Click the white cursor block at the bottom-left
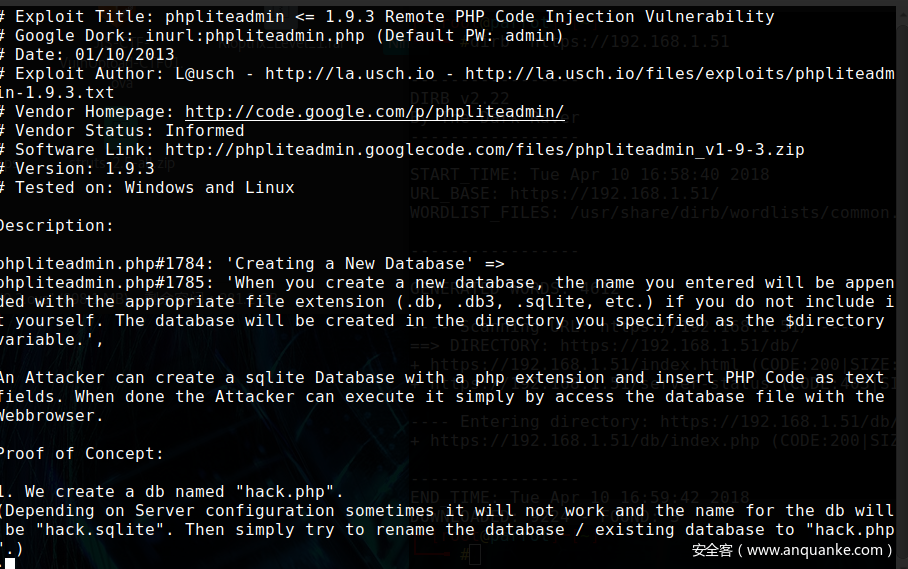 coord(9,563)
